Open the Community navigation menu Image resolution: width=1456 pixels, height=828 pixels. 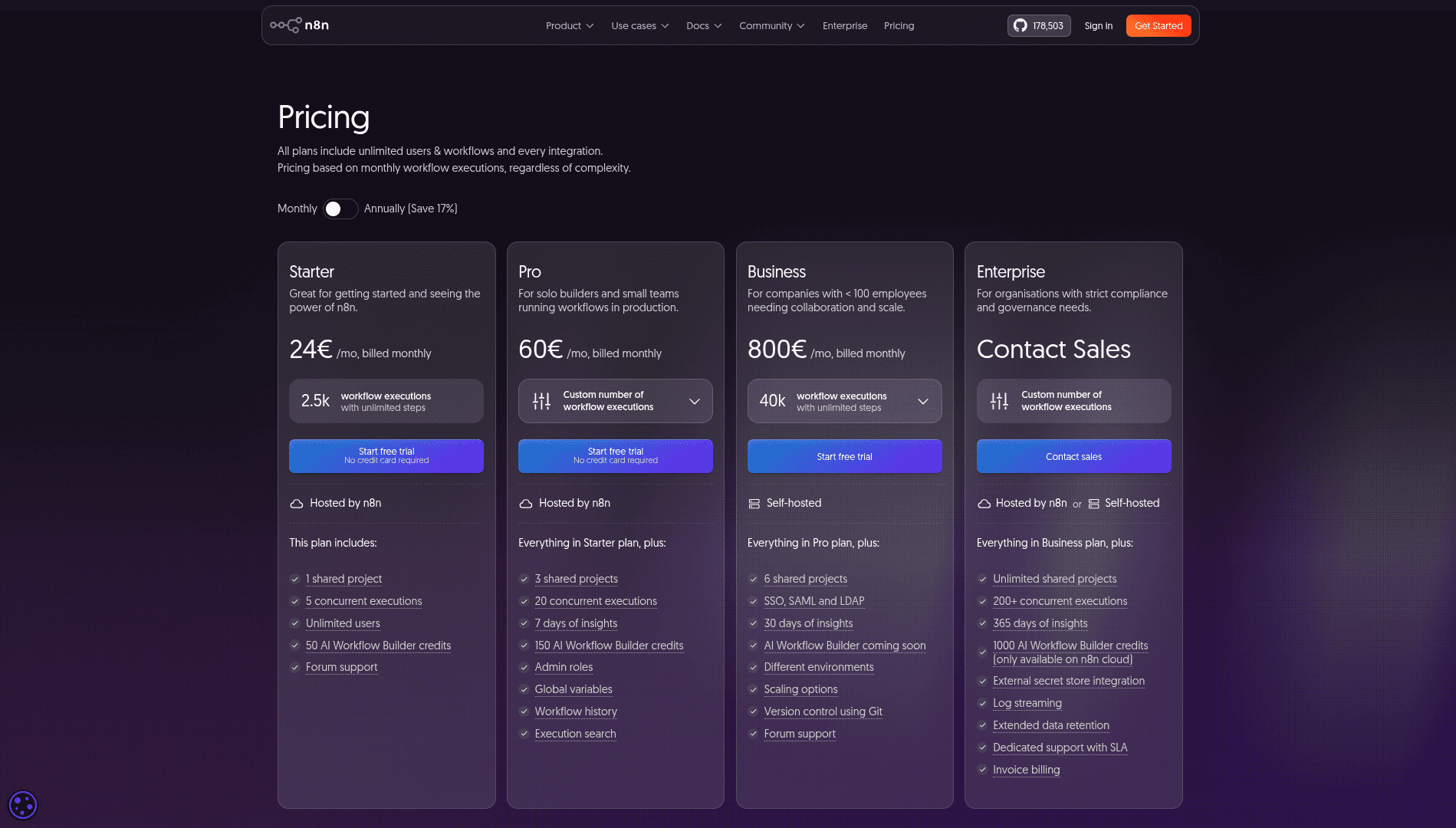(771, 25)
